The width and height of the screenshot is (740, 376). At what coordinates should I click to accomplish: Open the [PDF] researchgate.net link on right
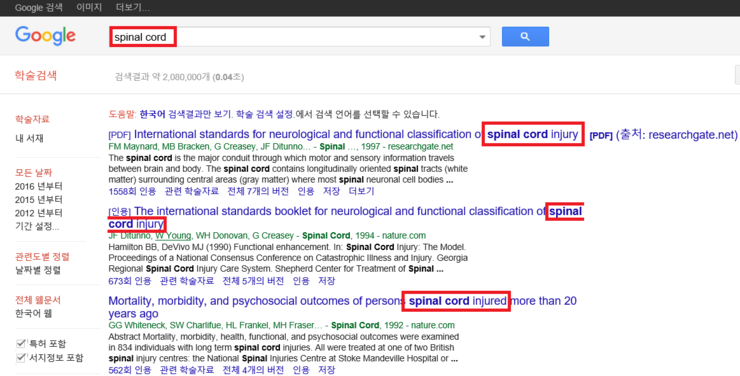click(663, 135)
